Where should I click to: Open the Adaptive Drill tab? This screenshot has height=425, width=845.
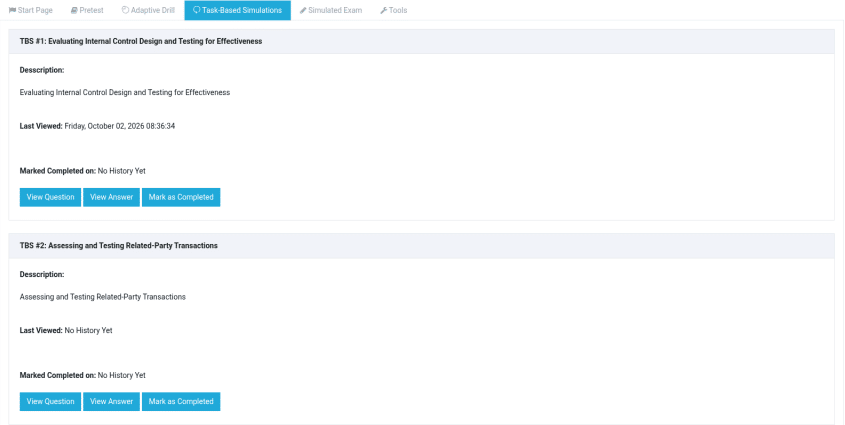148,10
